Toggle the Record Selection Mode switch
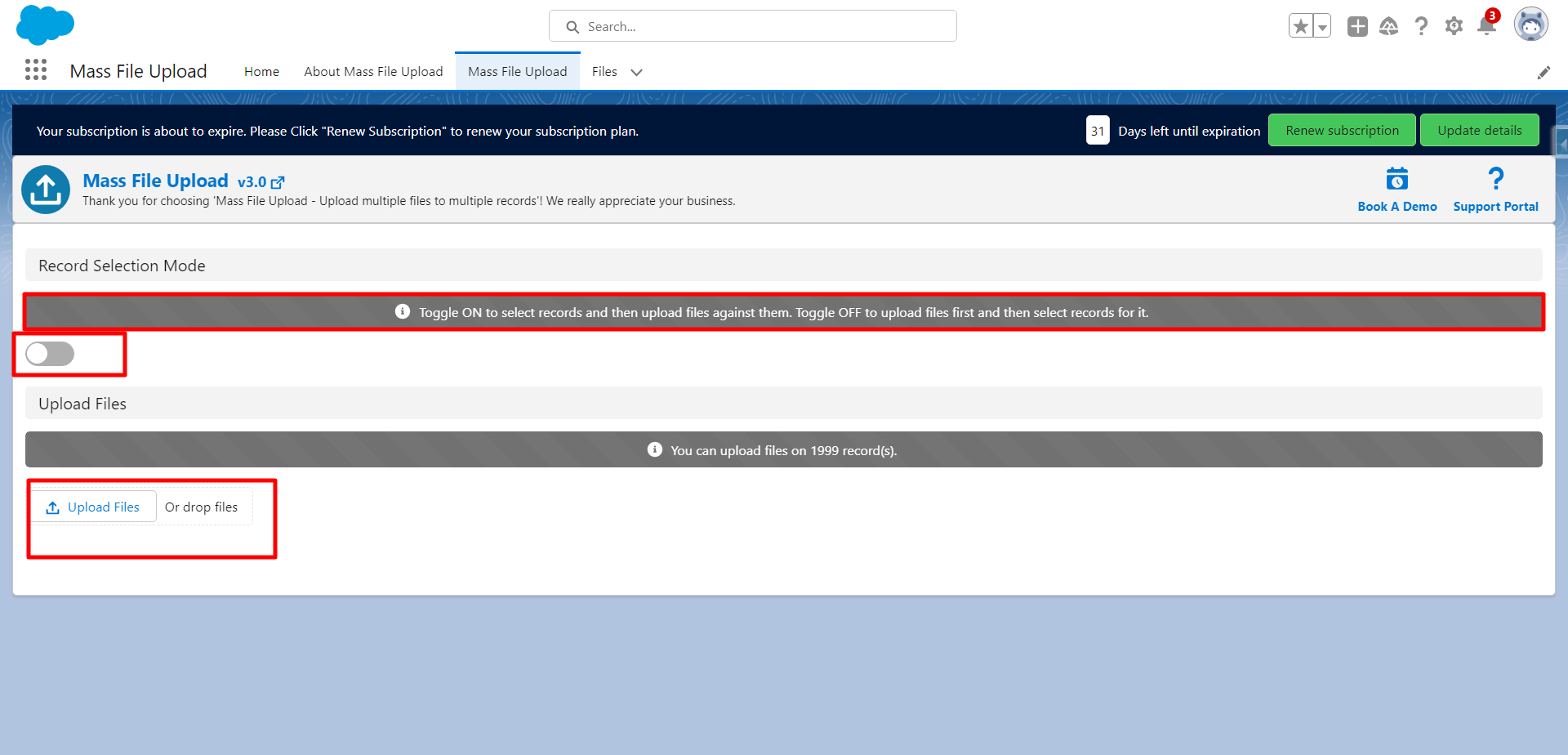 [50, 354]
